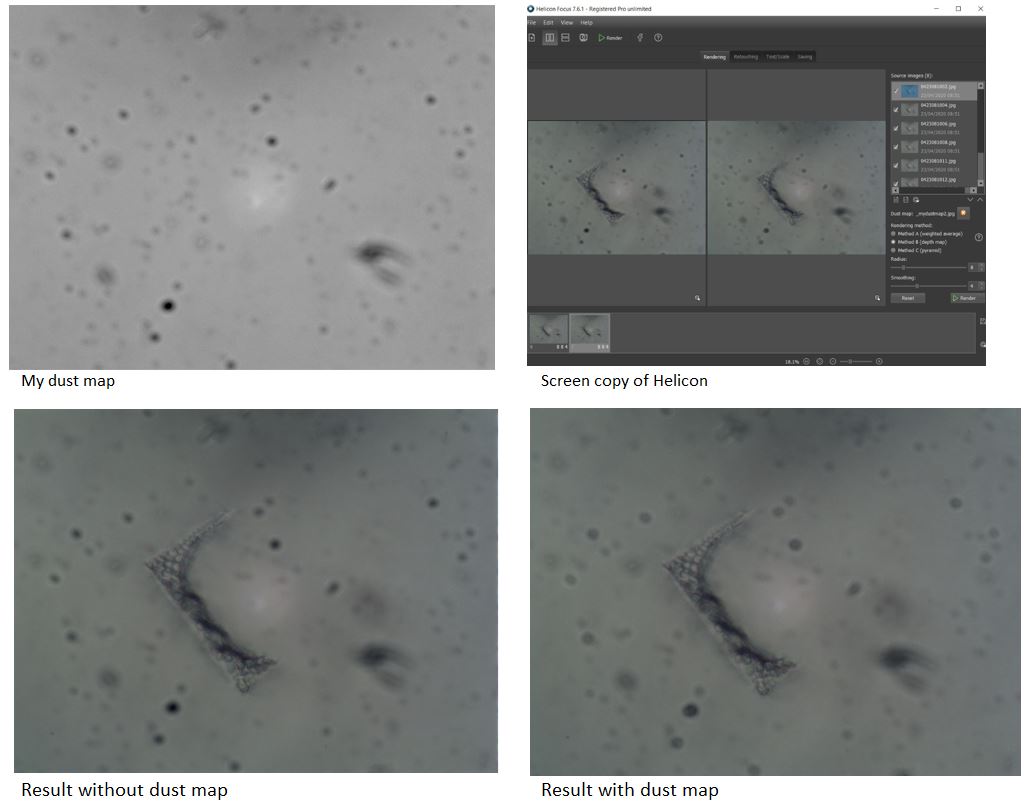The width and height of the screenshot is (1028, 804).
Task: Click the second icon below the source images list
Action: pyautogui.click(x=906, y=200)
